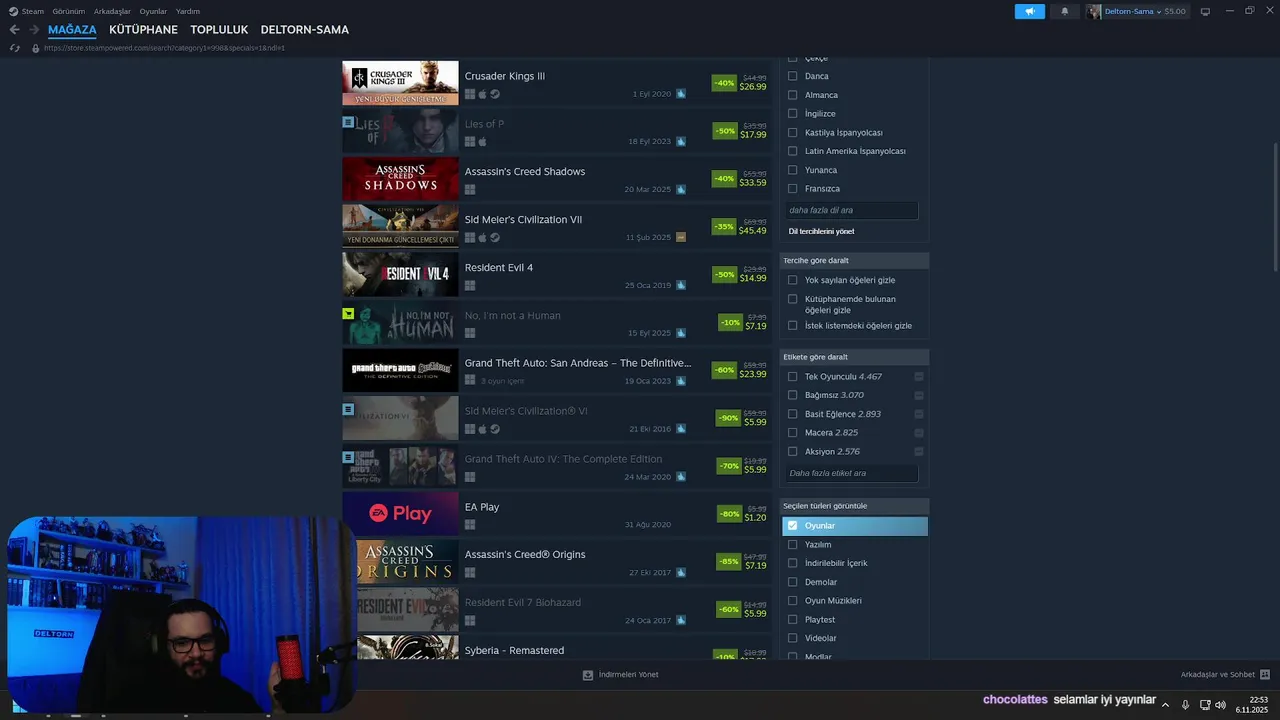The height and width of the screenshot is (720, 1280).
Task: Uncheck the Oyunlar type filter
Action: tap(793, 526)
